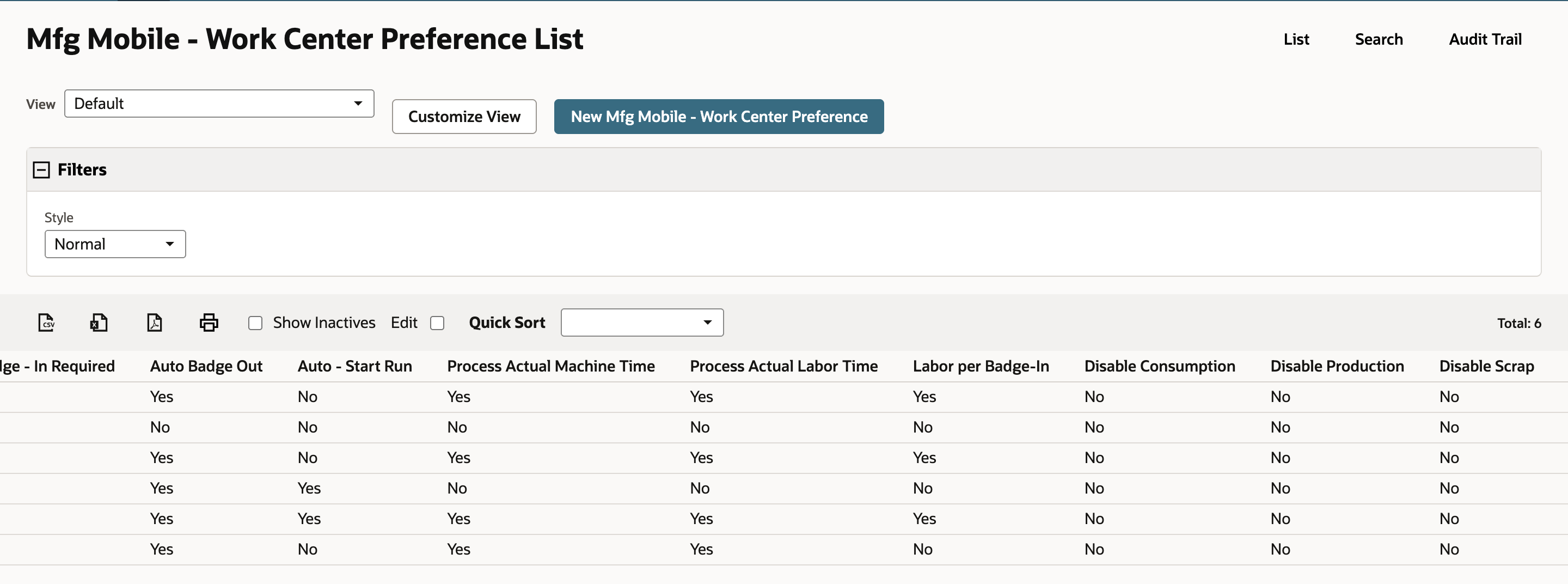Create New Mfg Mobile Work Center Preference
1568x584 pixels.
coord(719,117)
